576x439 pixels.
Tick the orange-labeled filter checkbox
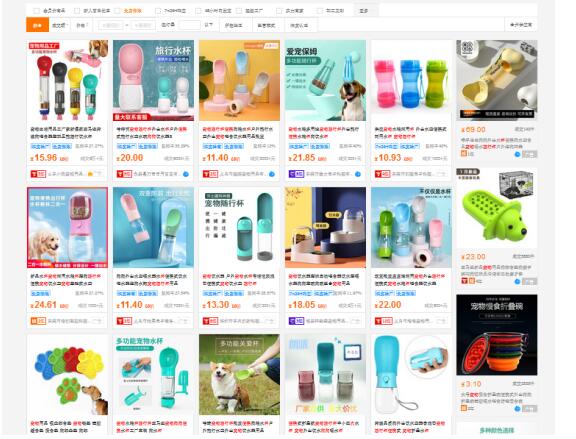[x=118, y=11]
